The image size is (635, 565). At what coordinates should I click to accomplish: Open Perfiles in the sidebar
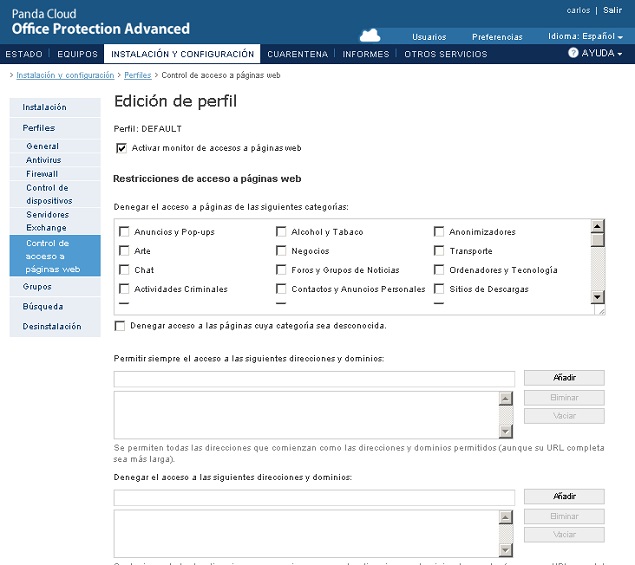(x=55, y=128)
